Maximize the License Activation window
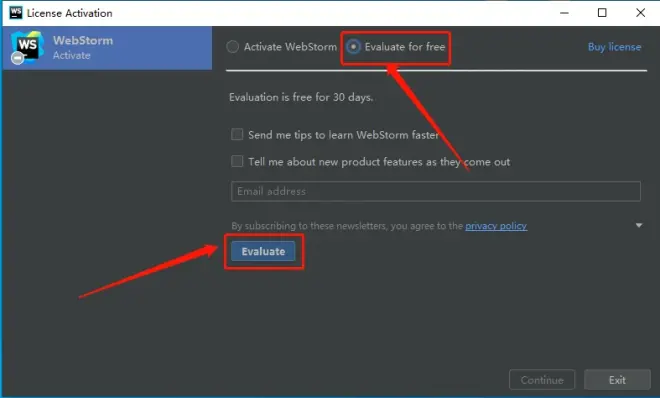This screenshot has height=398, width=660. tap(602, 13)
